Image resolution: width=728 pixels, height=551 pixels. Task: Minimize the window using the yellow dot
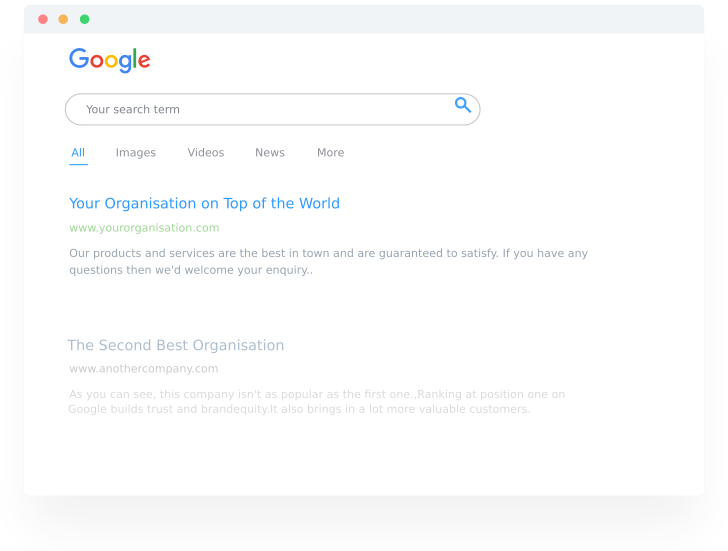[x=63, y=19]
